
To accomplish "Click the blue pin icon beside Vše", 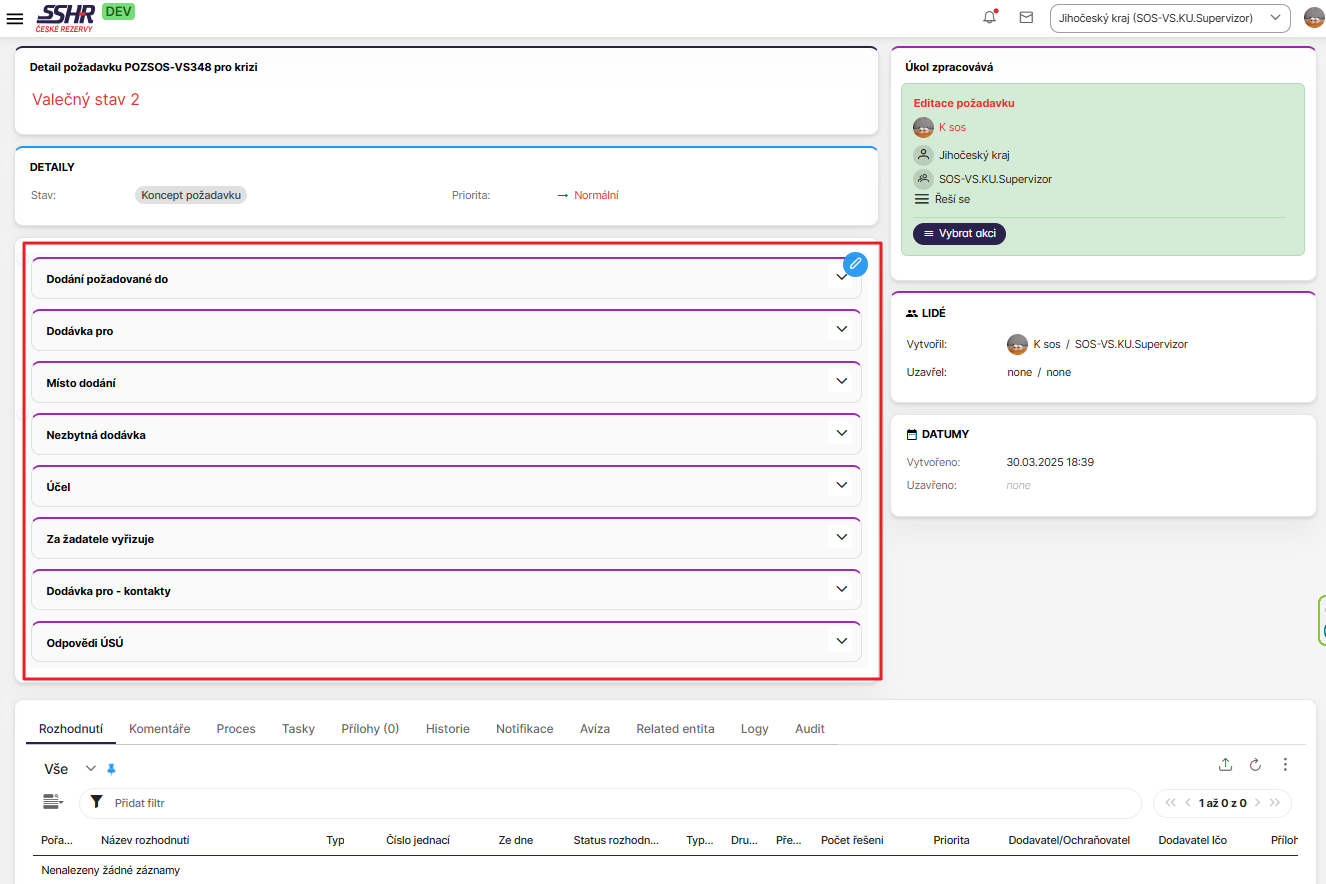I will [x=111, y=769].
